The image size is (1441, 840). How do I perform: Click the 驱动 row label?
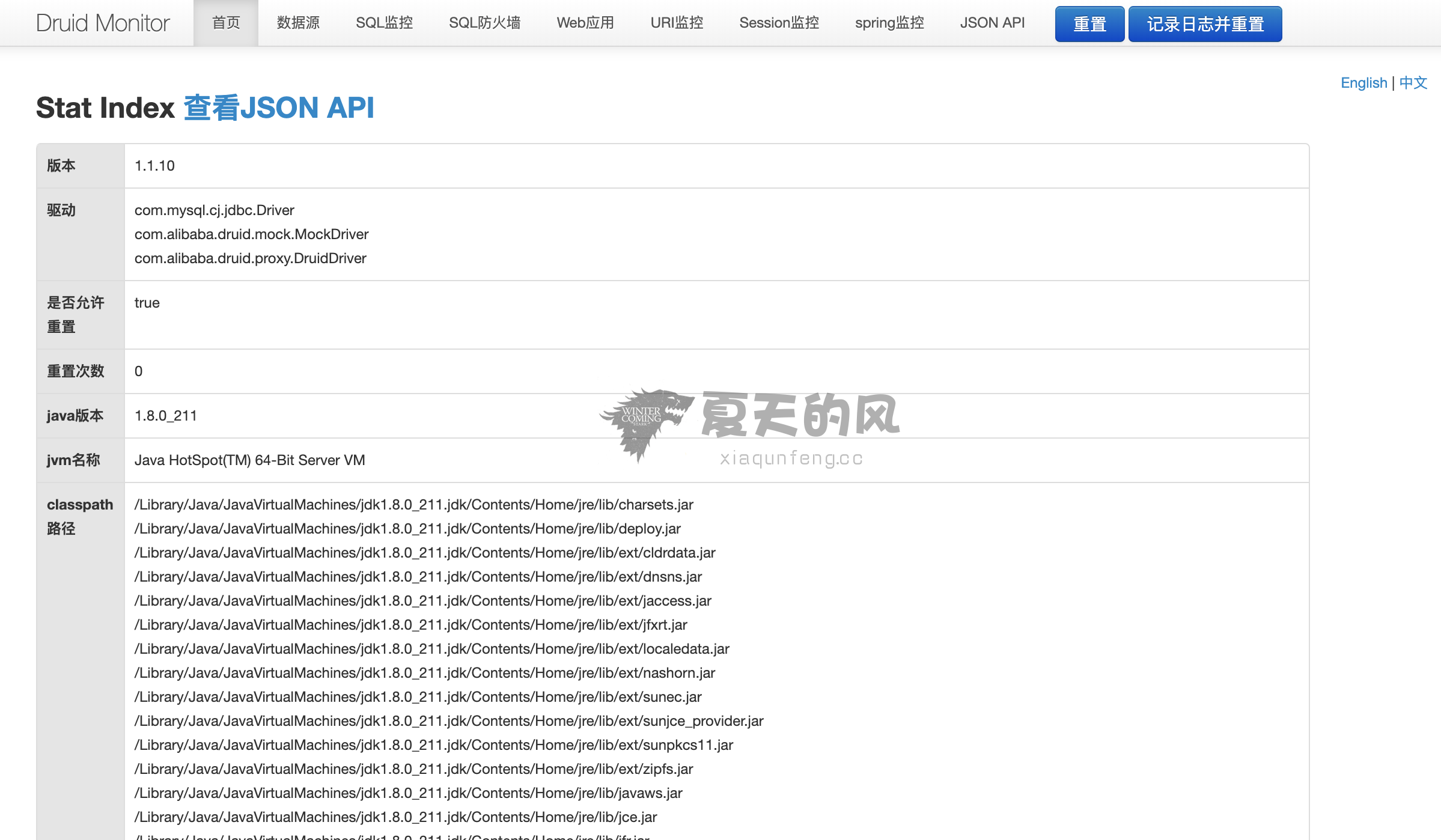click(61, 210)
